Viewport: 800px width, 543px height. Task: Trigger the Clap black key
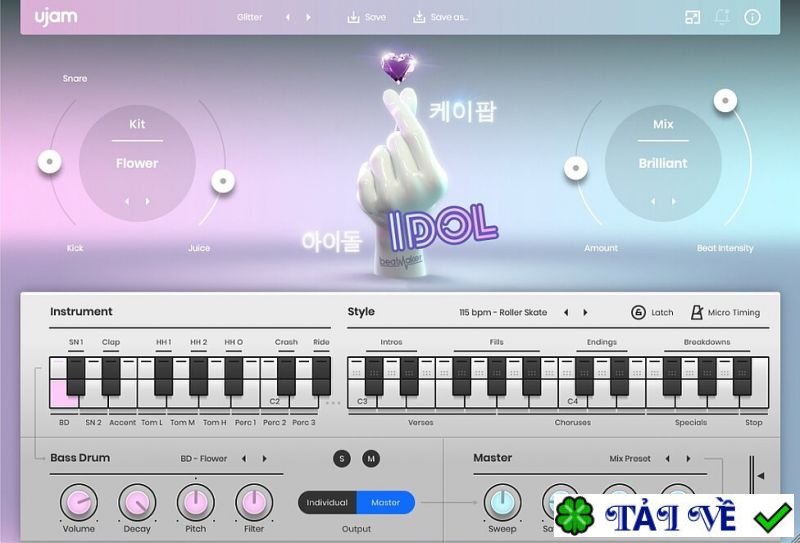(x=111, y=376)
